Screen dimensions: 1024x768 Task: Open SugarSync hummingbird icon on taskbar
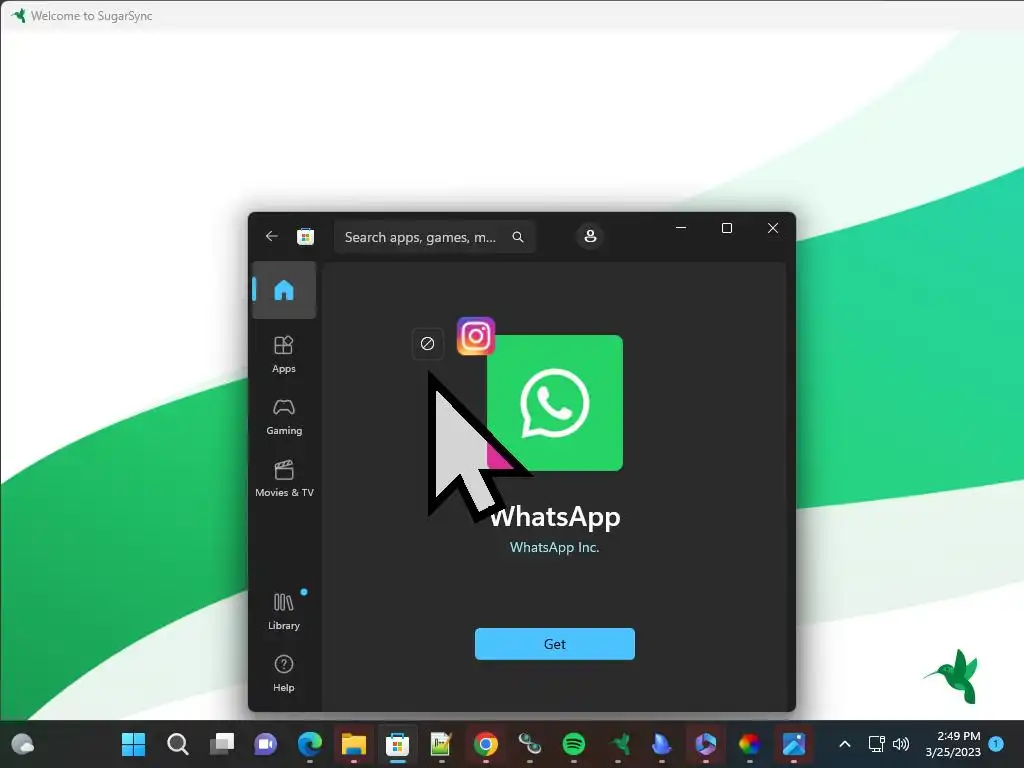[x=618, y=744]
